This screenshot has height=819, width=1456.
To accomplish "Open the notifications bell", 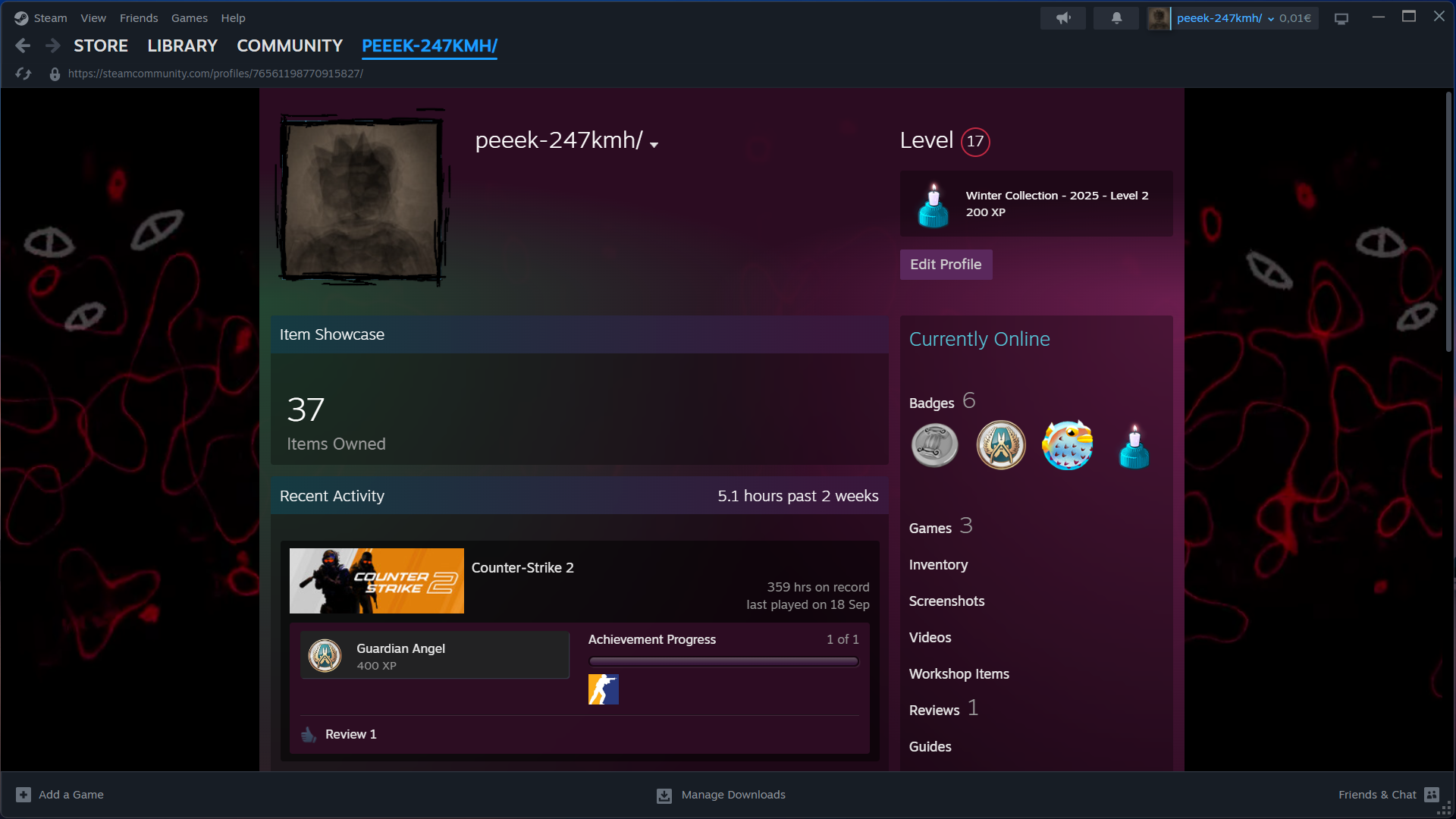I will [1116, 18].
